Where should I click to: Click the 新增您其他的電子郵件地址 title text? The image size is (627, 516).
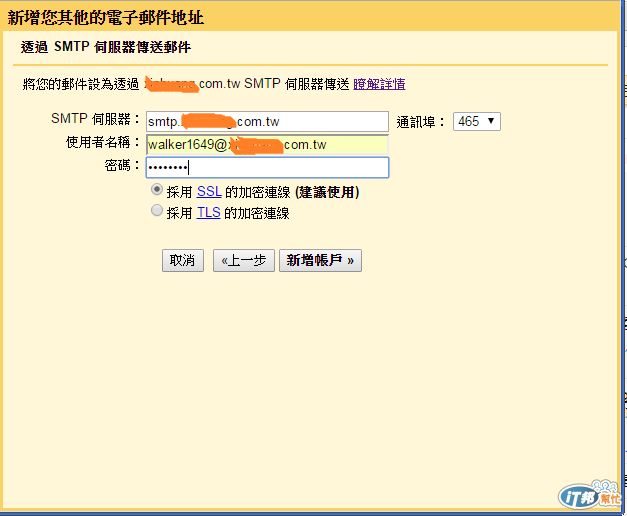(x=106, y=18)
